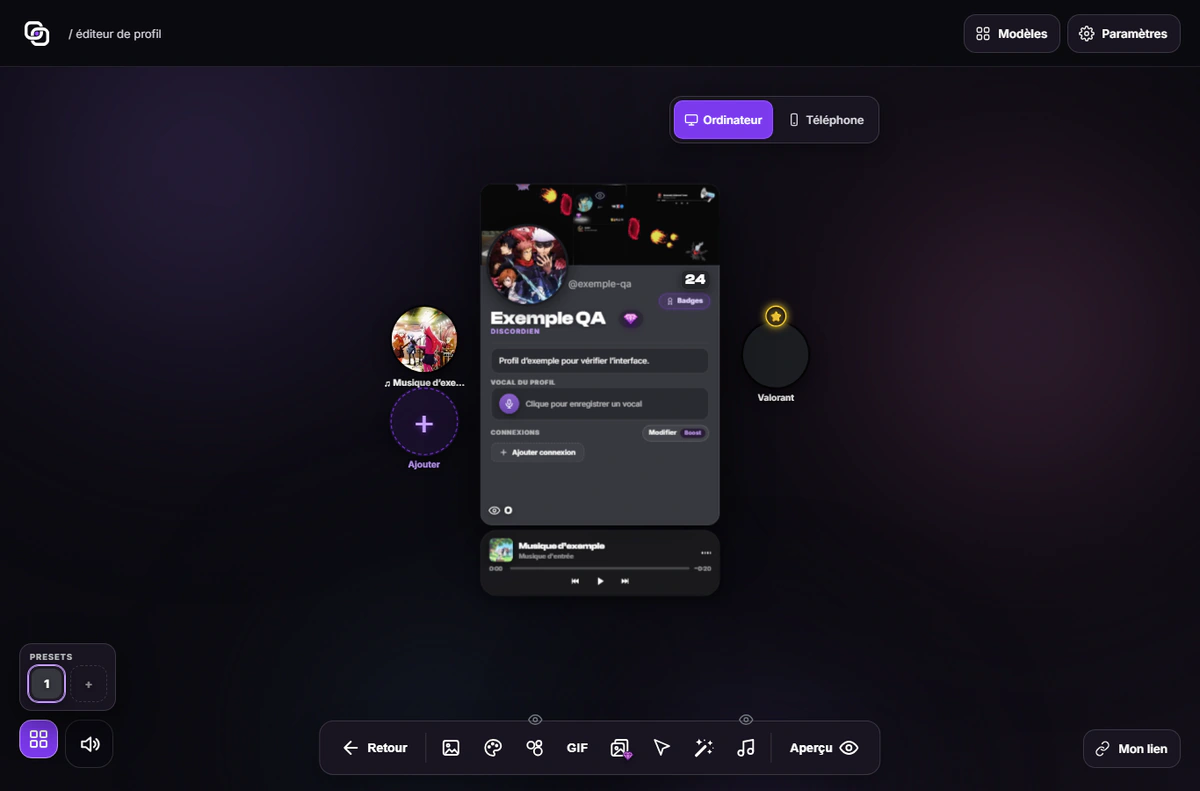Click the microphone to record a vocal

click(x=509, y=404)
